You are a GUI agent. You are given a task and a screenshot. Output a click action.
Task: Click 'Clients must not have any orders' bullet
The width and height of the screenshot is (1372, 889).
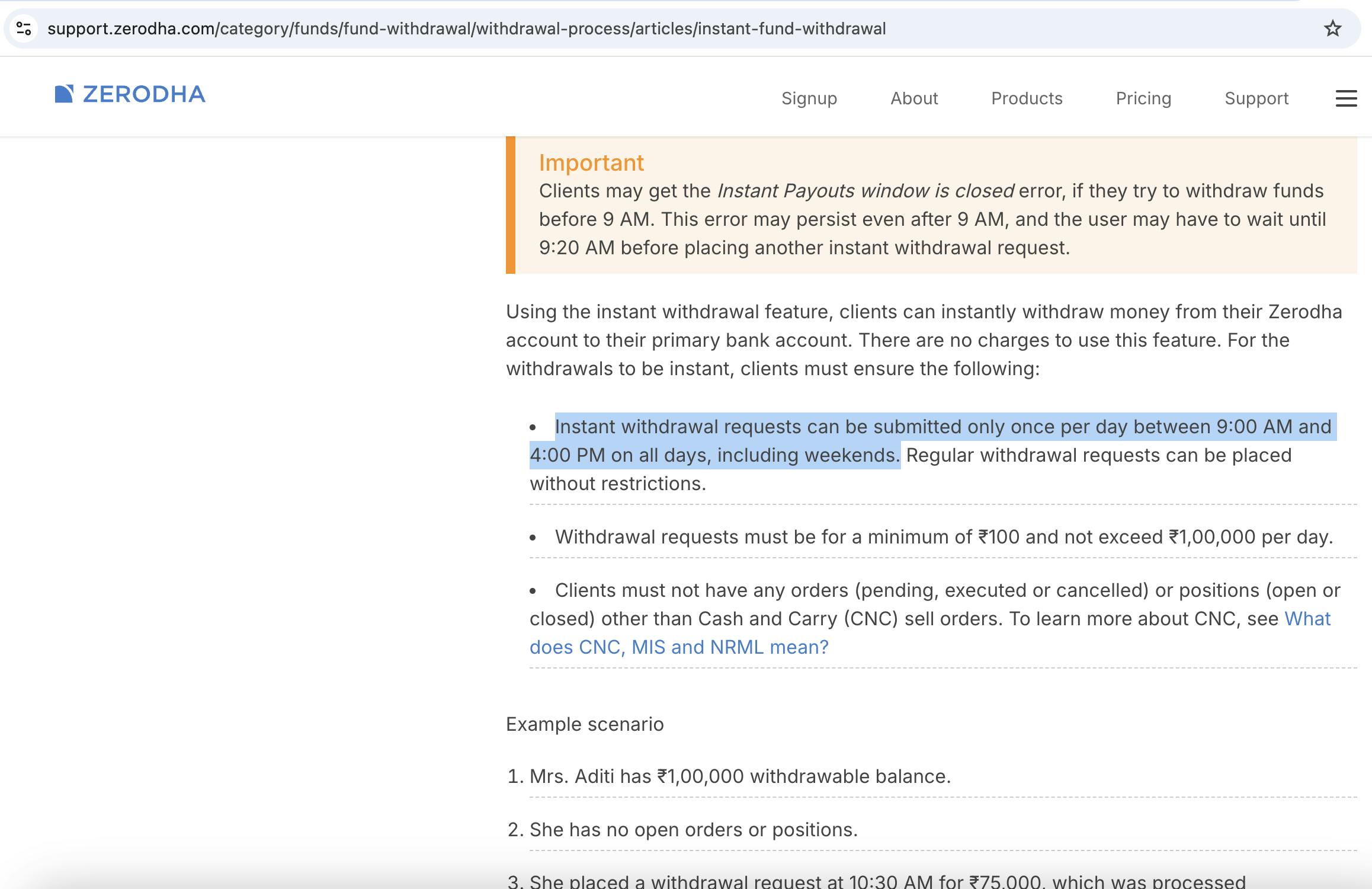943,619
